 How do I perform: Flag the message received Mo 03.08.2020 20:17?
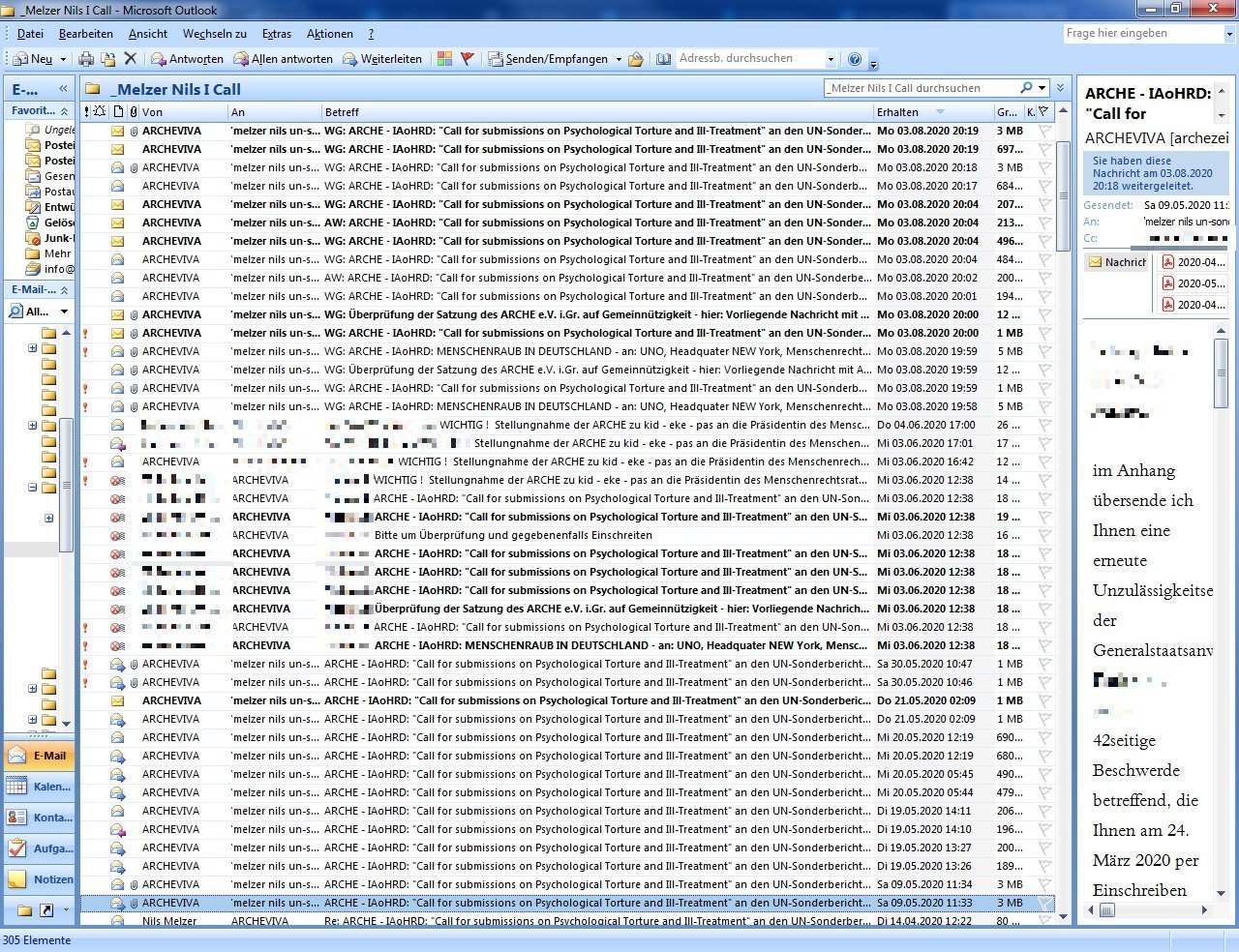point(1044,186)
